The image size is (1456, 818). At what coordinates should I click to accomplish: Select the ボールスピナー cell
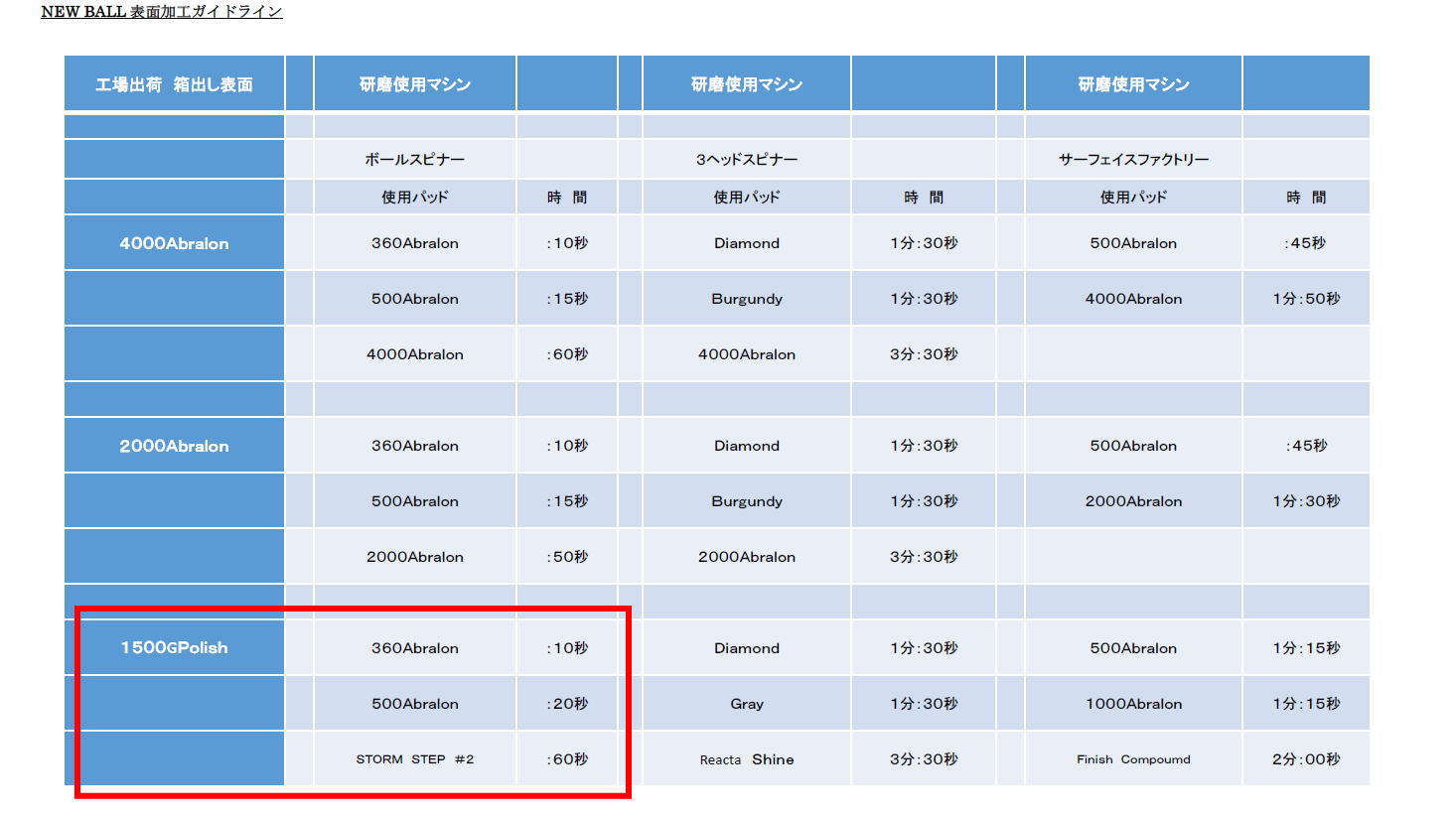point(415,159)
